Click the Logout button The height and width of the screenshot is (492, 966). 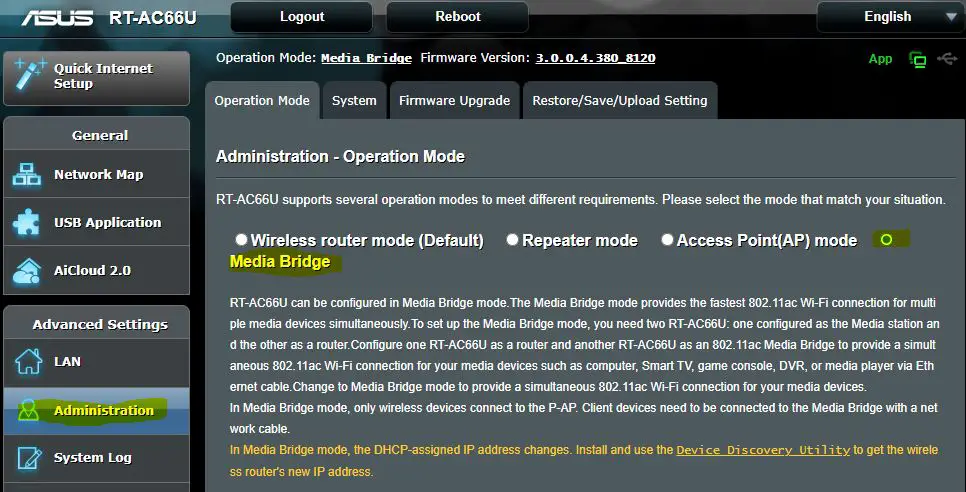pyautogui.click(x=302, y=17)
